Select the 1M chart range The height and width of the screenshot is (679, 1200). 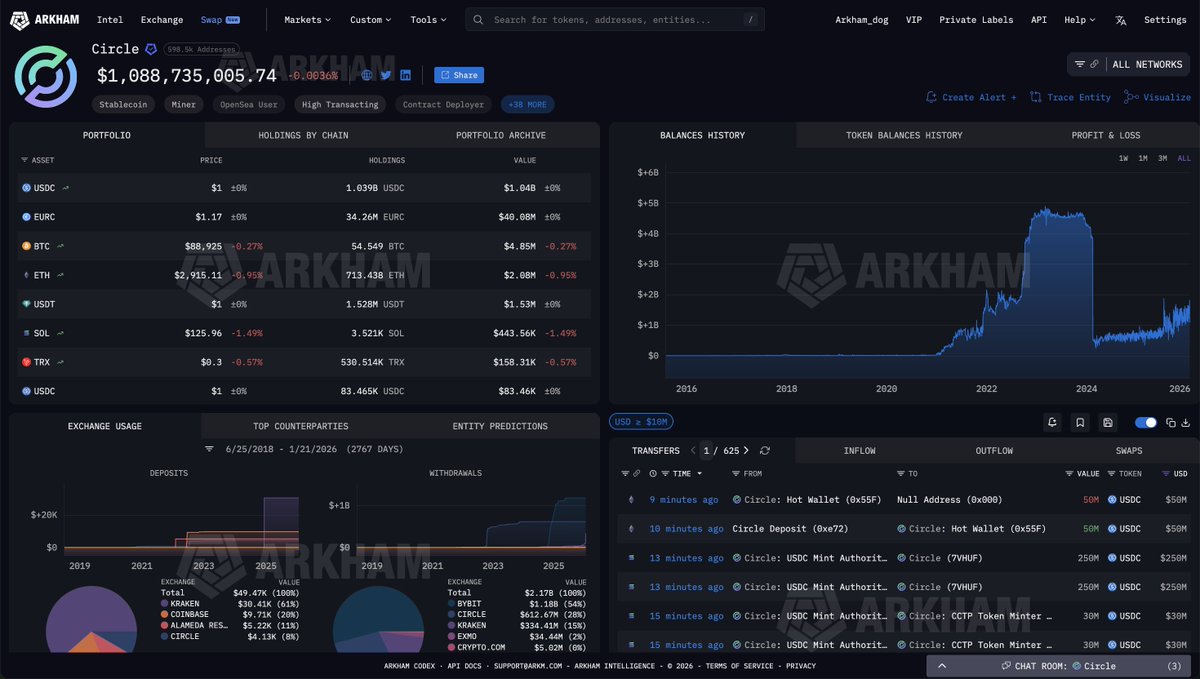(1143, 158)
